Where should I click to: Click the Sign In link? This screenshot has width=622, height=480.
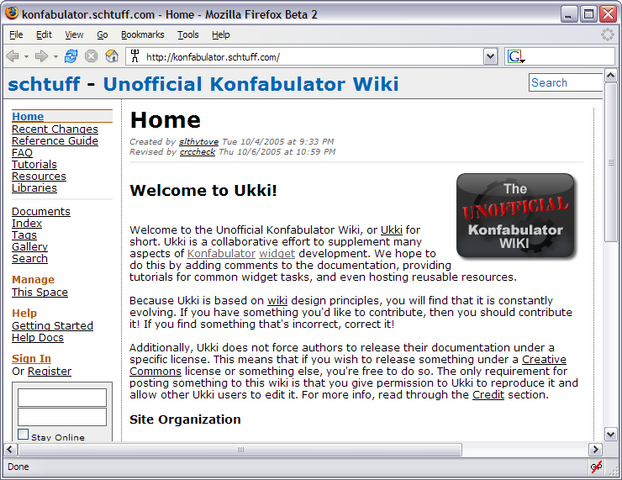click(31, 359)
